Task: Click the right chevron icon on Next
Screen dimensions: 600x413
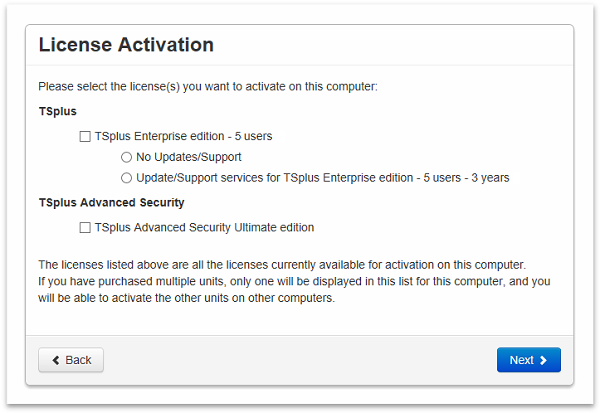Action: (x=543, y=360)
